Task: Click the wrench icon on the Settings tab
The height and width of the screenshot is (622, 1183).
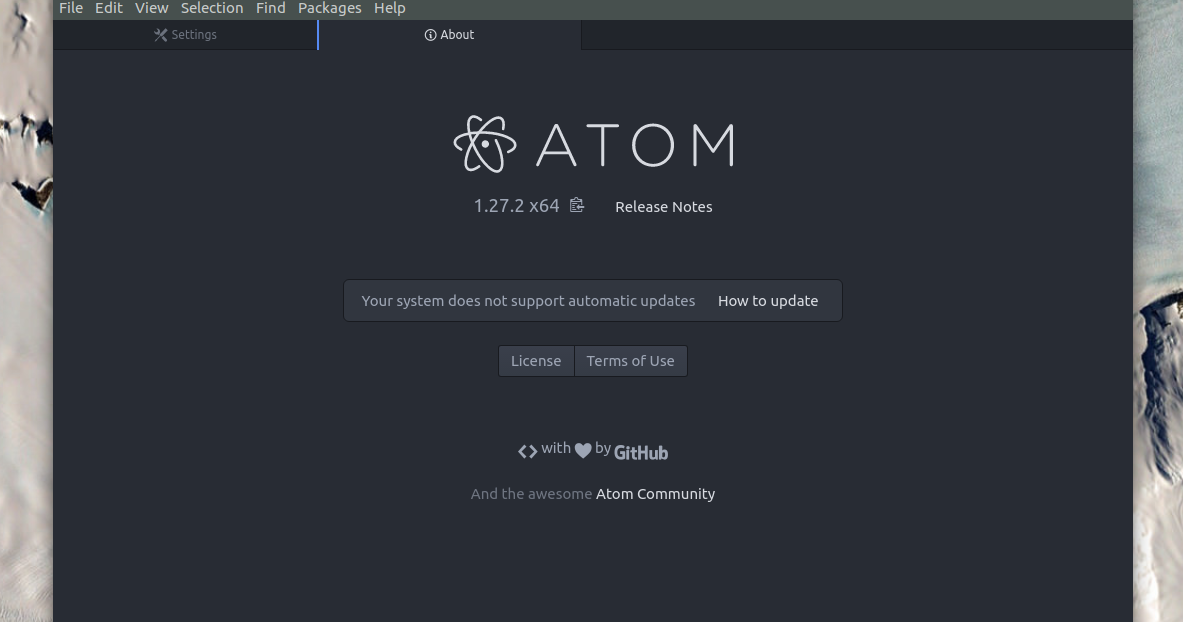Action: (160, 34)
